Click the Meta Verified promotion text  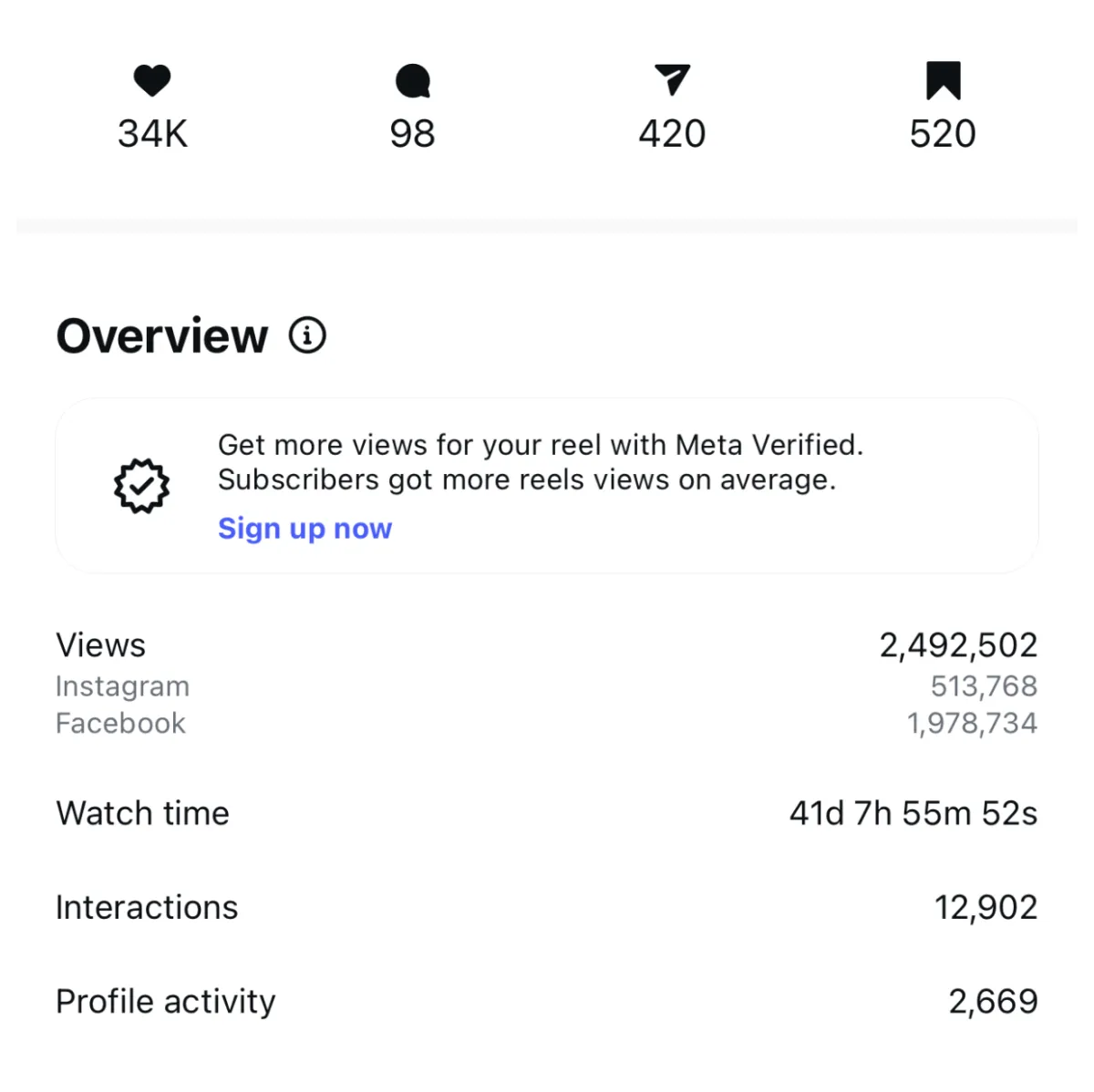coord(540,462)
